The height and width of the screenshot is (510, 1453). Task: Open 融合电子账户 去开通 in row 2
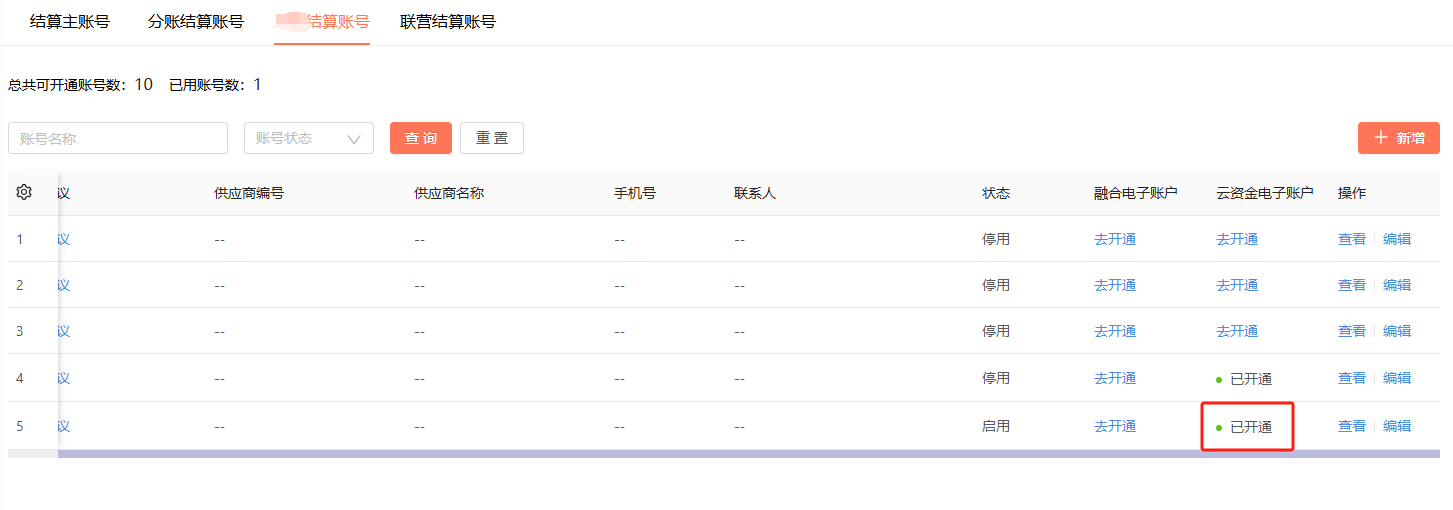(1115, 285)
